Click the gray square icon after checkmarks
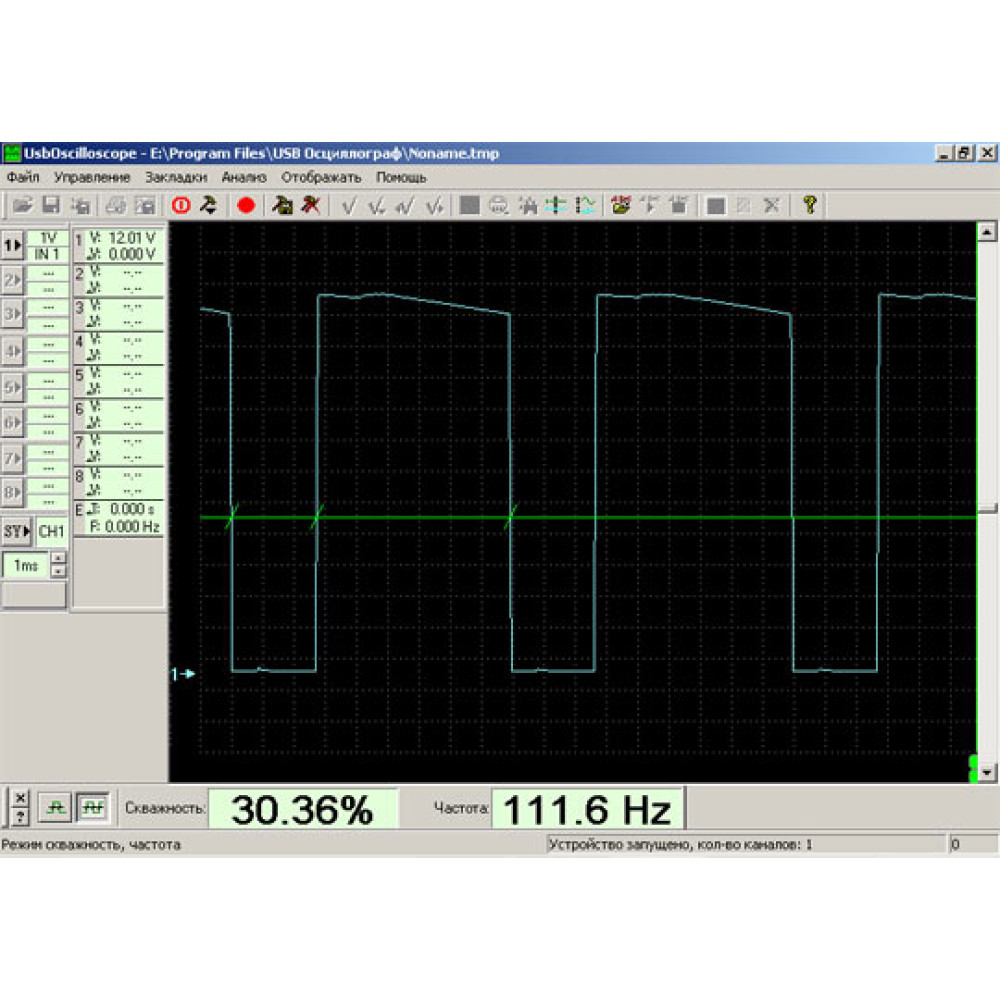Image resolution: width=1000 pixels, height=1000 pixels. 468,205
